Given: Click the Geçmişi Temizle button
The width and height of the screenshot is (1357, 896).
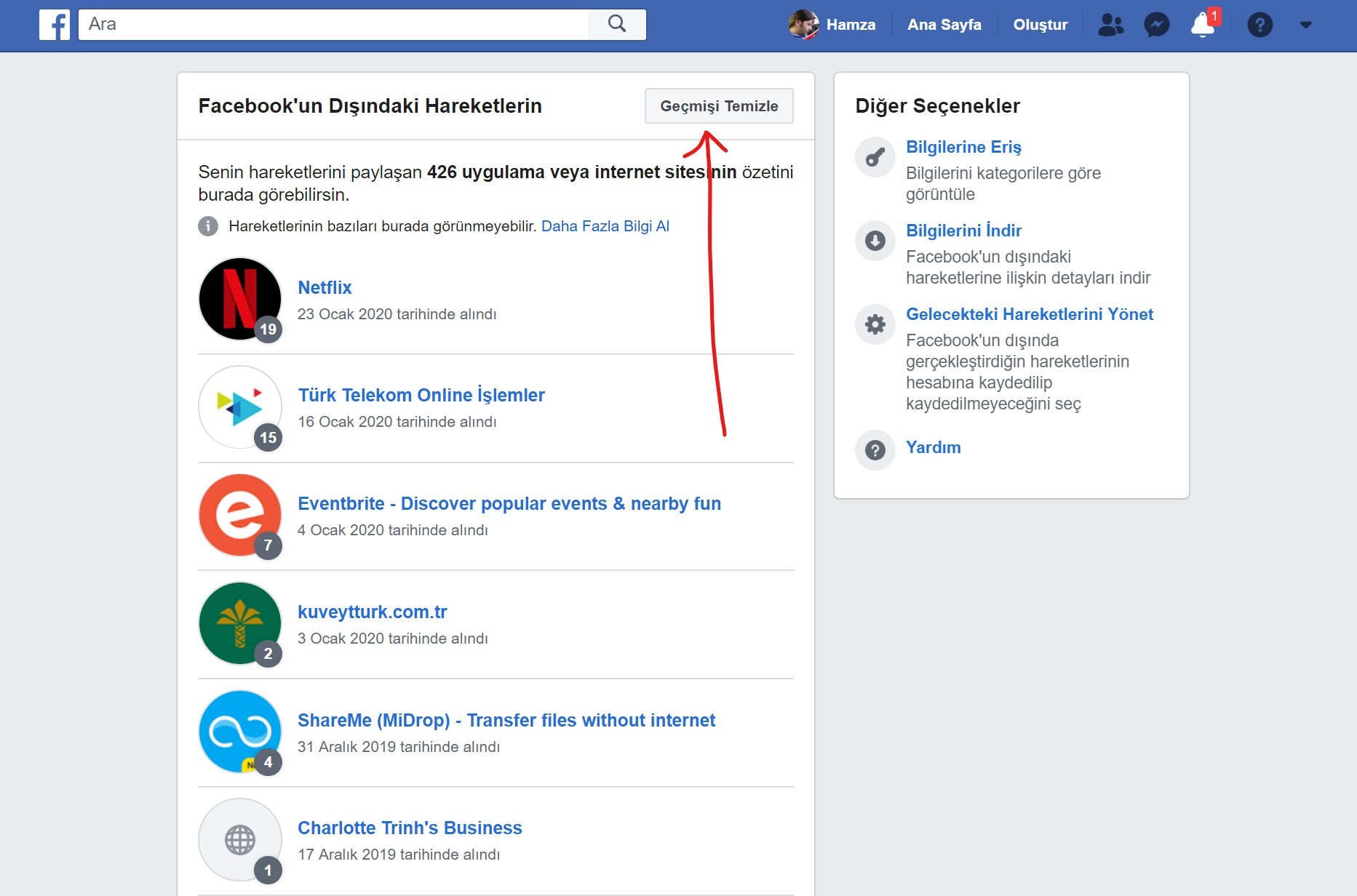Looking at the screenshot, I should [719, 106].
